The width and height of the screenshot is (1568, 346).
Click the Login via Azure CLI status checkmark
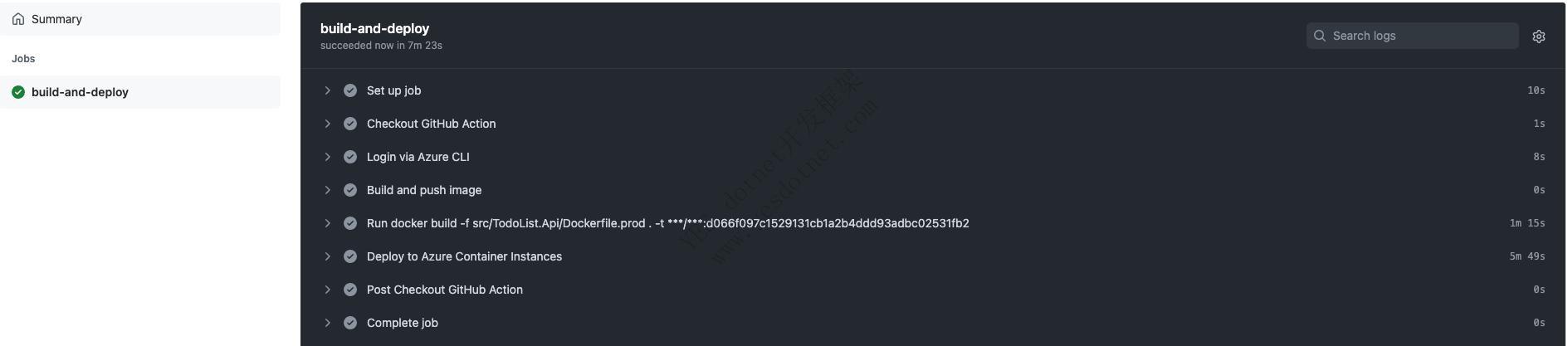click(350, 157)
